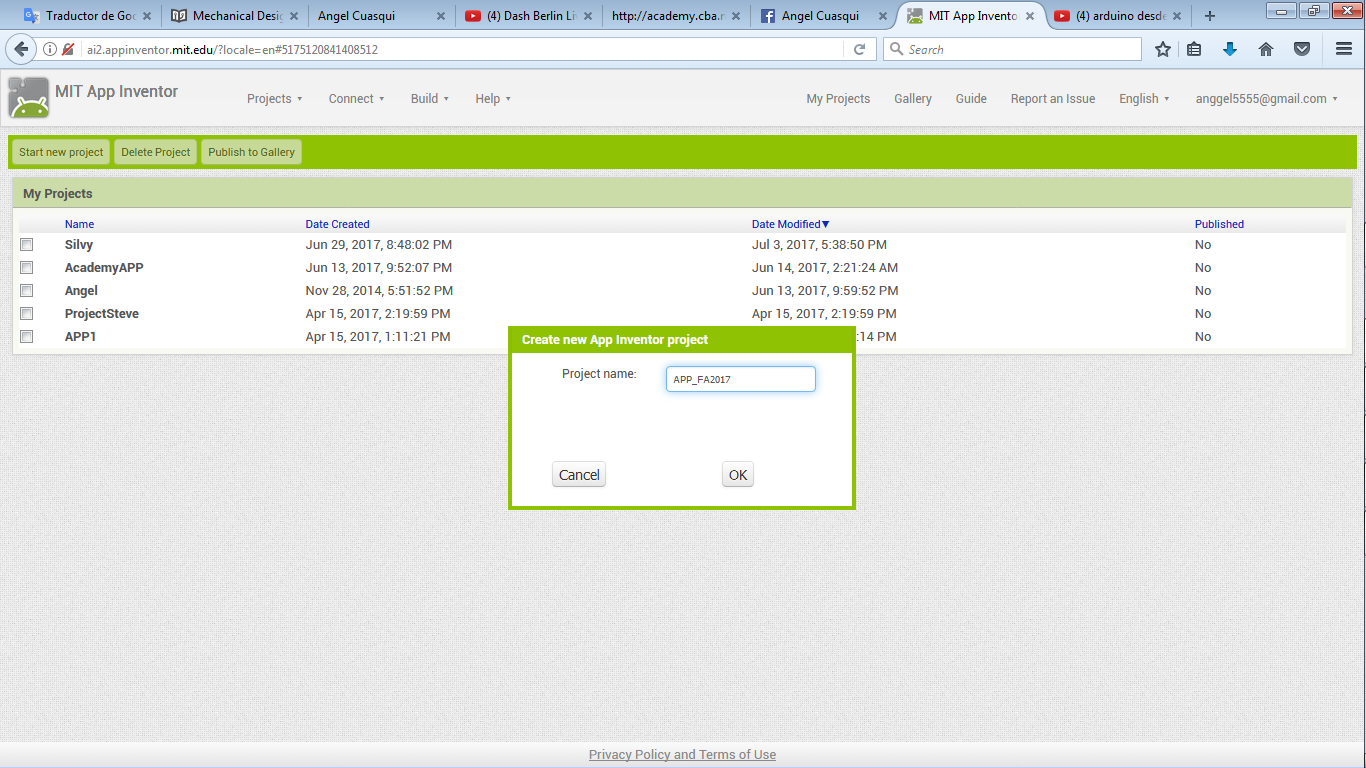Open the Pocket icon in toolbar
Image resolution: width=1366 pixels, height=768 pixels.
tap(1302, 49)
